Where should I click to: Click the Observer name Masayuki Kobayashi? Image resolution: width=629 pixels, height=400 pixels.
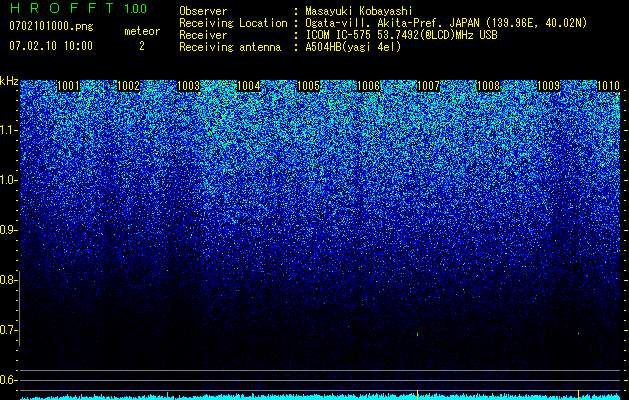(x=359, y=11)
